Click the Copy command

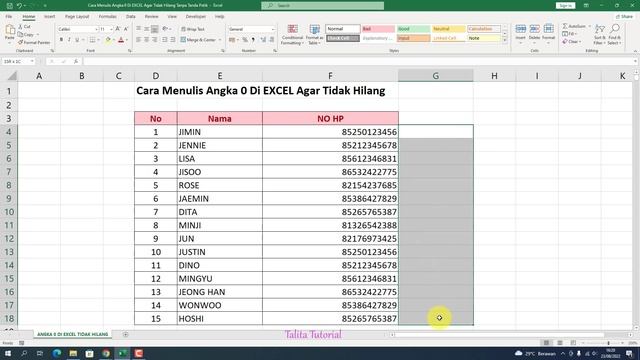pos(27,34)
